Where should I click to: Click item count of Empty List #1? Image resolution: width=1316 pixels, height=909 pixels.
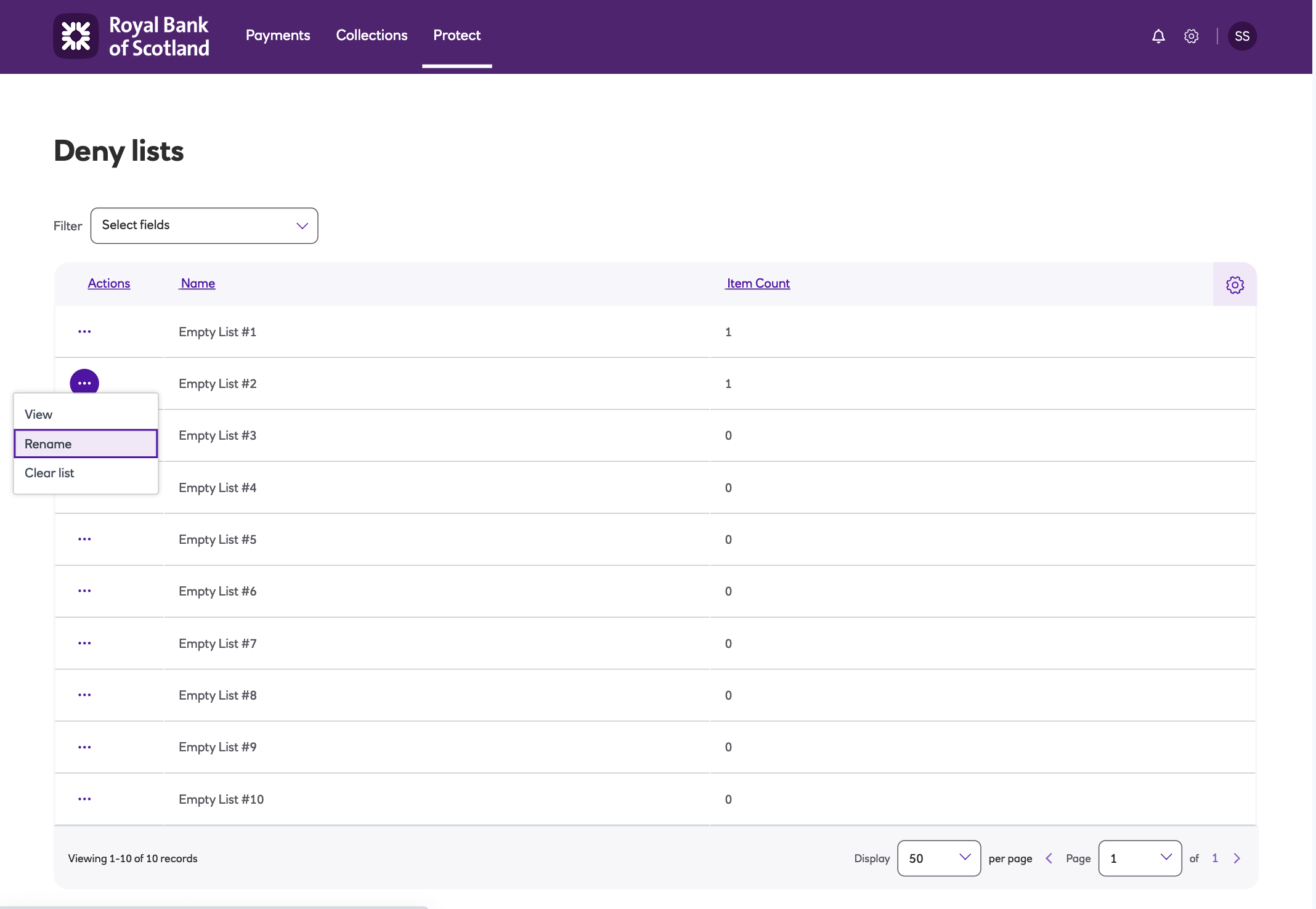tap(728, 332)
